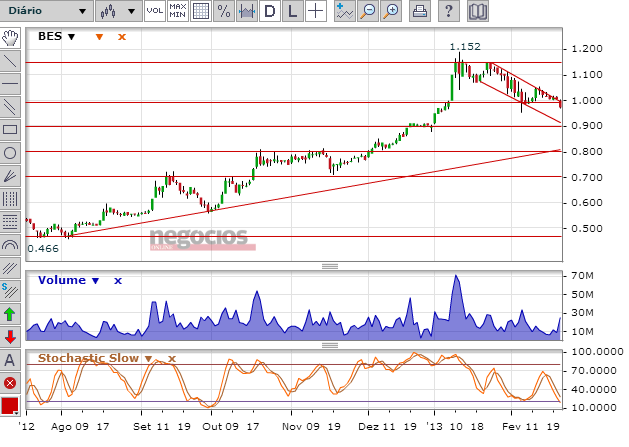Open the Diário timeframe dropdown
This screenshot has width=629, height=447.
[x=47, y=11]
